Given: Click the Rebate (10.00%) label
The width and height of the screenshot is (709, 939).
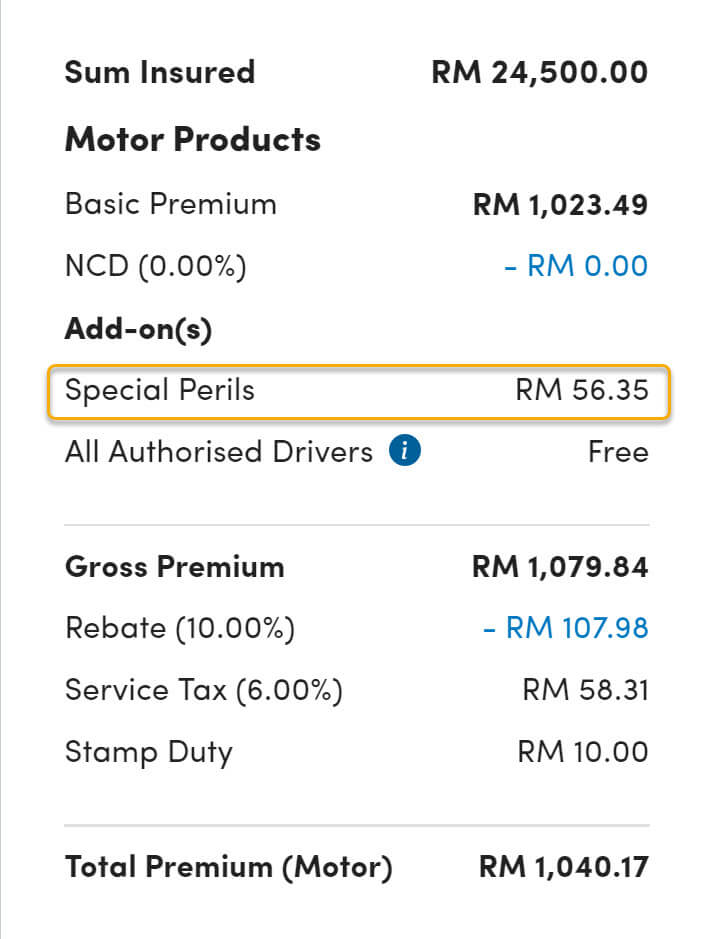Looking at the screenshot, I should tap(180, 629).
